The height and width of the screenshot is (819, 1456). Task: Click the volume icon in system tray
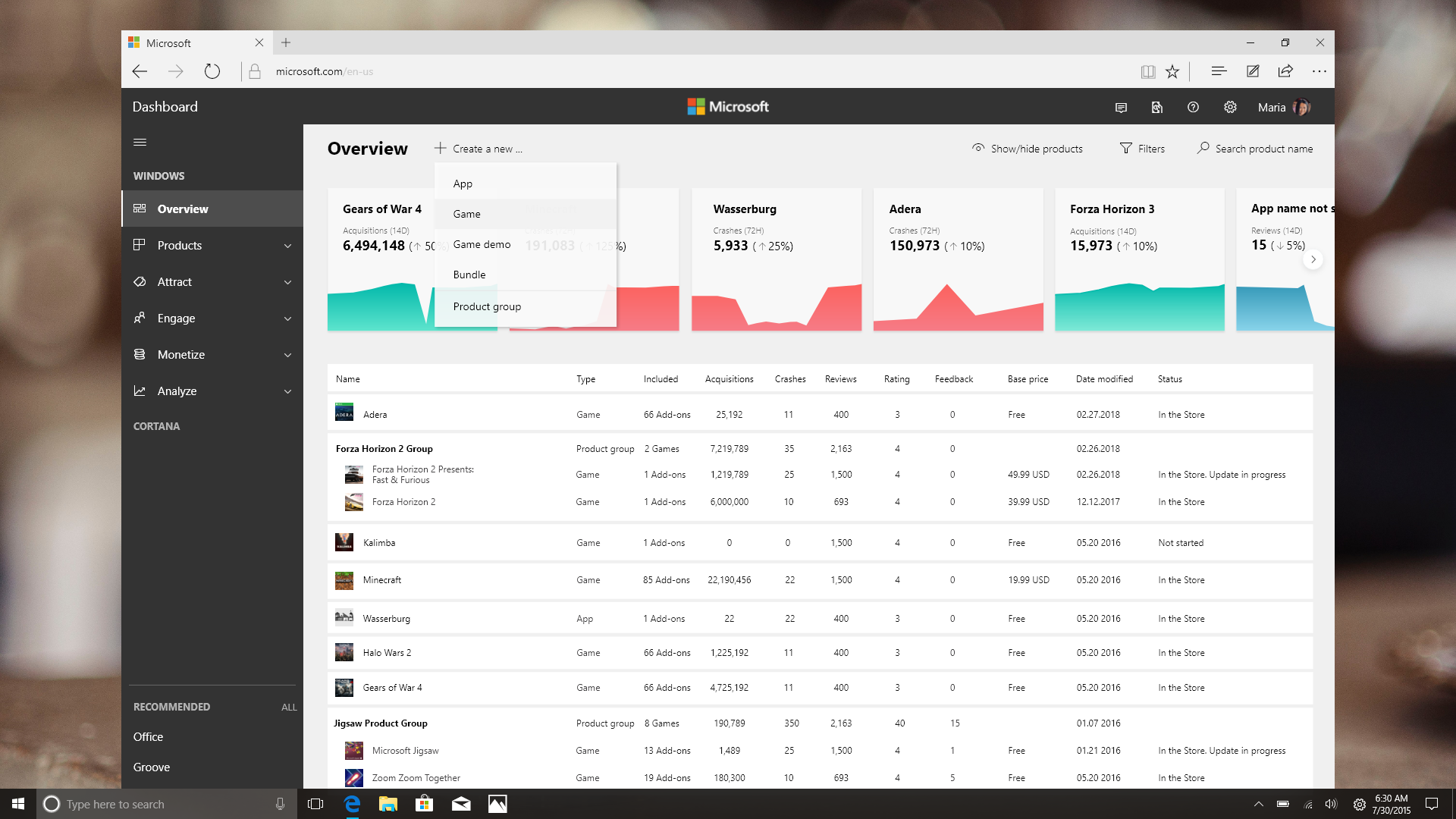1331,804
